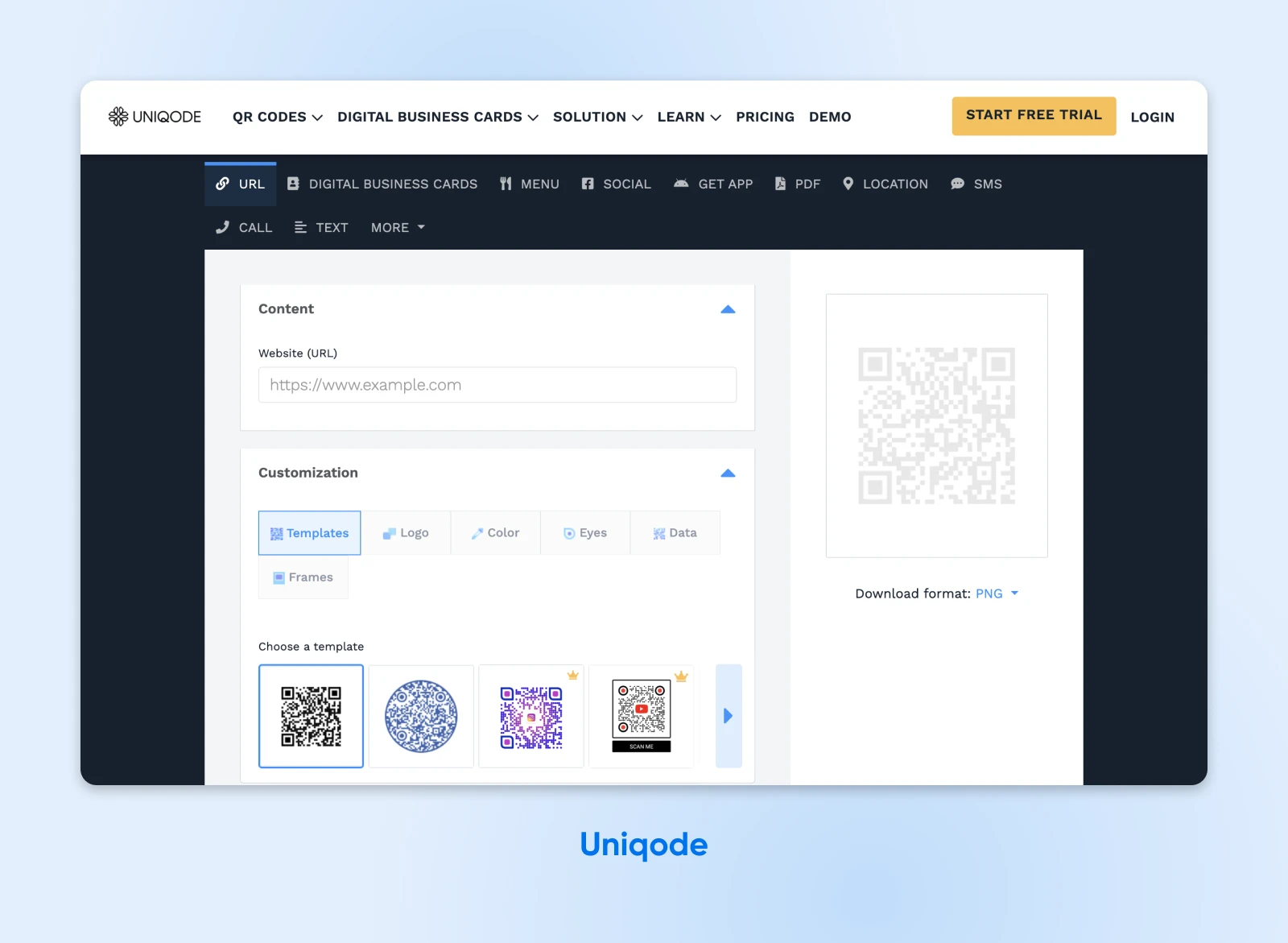Select the circular blue QR template
This screenshot has height=943, width=1288.
pos(421,716)
